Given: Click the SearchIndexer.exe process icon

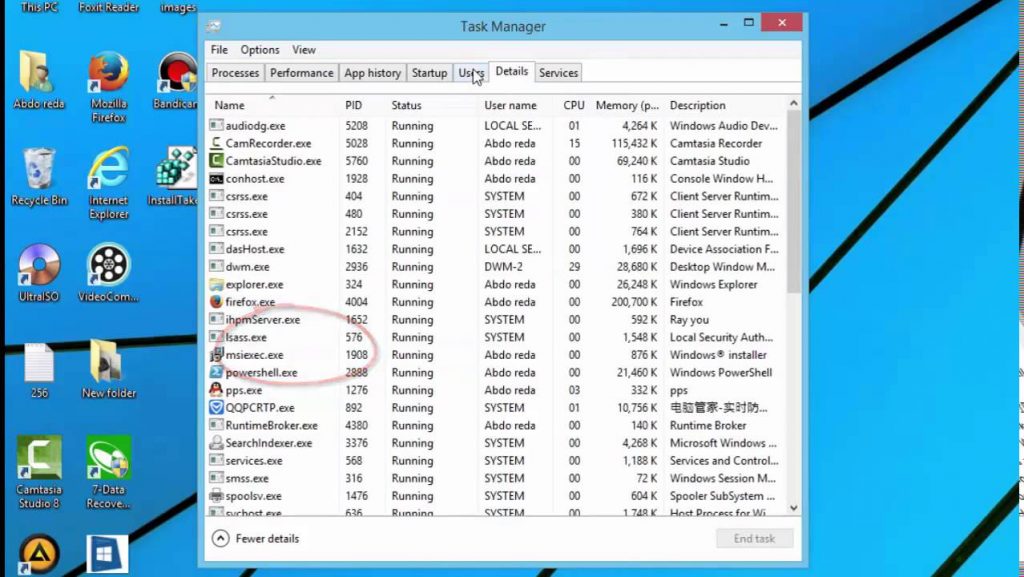Looking at the screenshot, I should tap(216, 443).
